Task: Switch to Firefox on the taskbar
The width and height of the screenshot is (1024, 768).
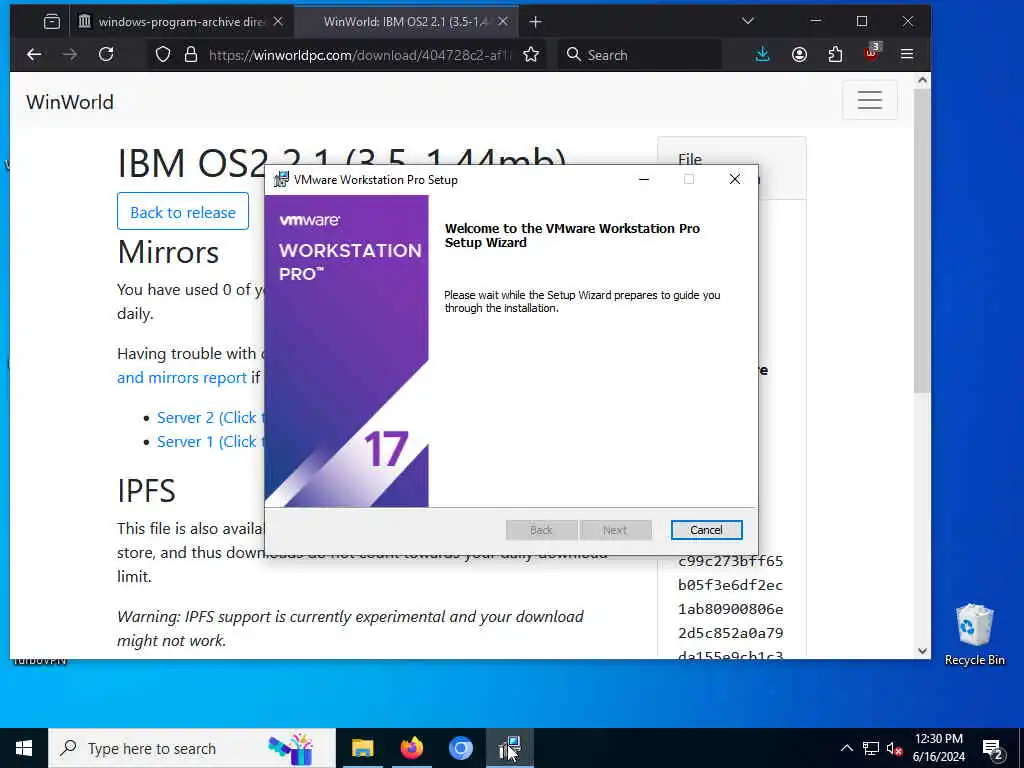Action: point(411,748)
